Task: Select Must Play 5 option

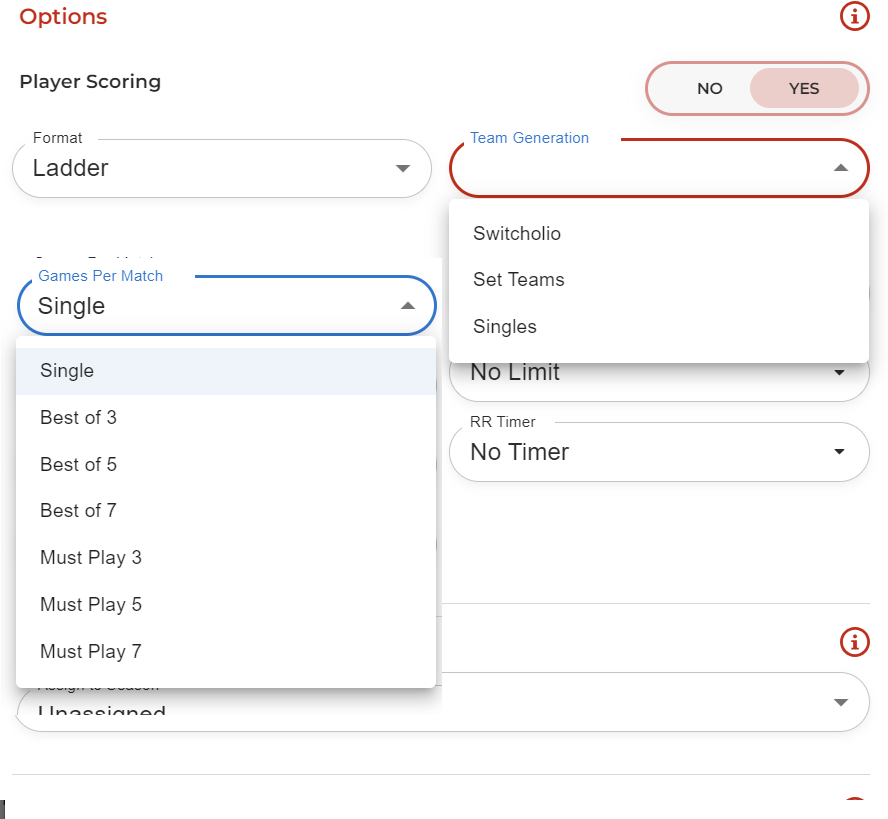Action: [91, 605]
